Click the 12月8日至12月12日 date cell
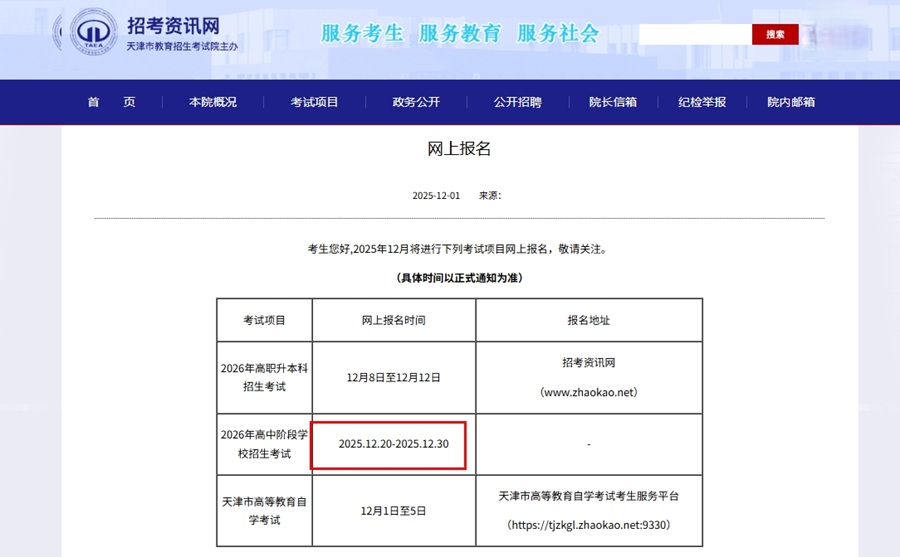Screen dimensions: 900x557 click(393, 377)
